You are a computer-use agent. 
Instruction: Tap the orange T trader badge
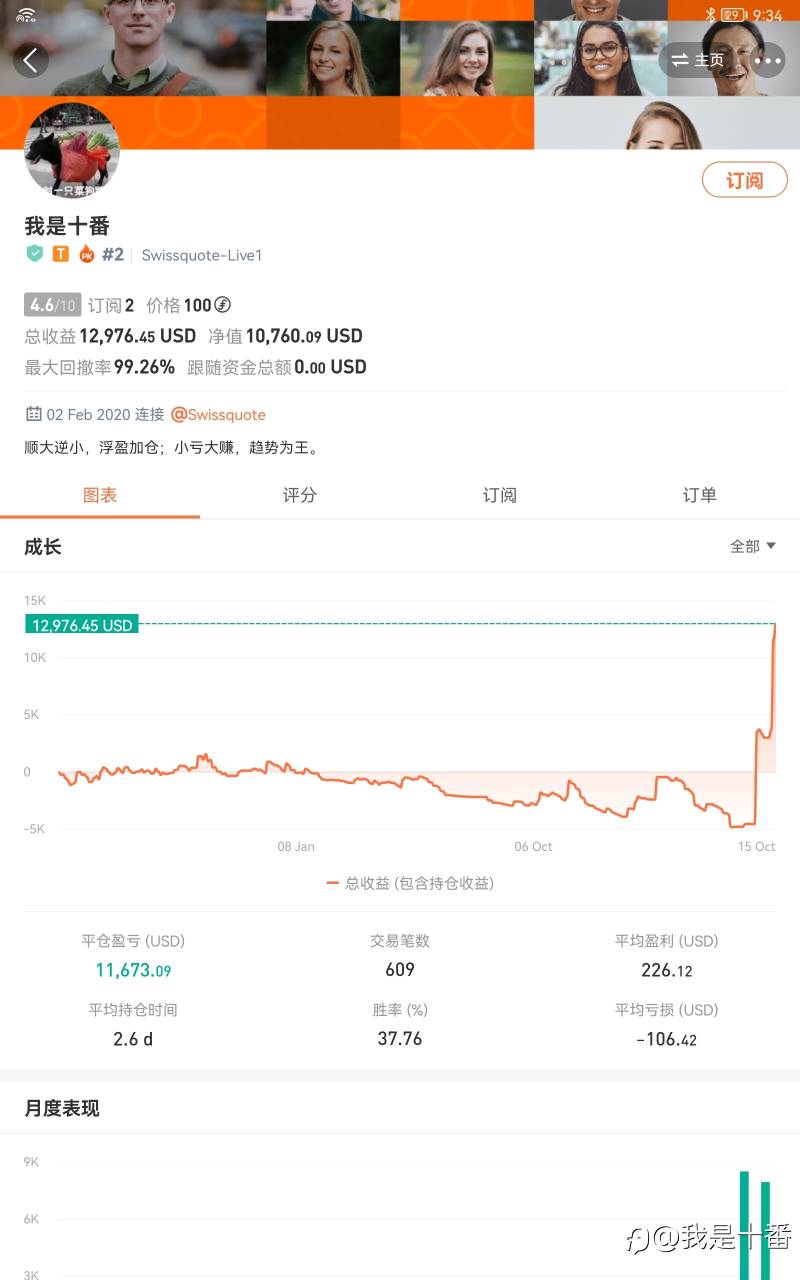[x=60, y=254]
